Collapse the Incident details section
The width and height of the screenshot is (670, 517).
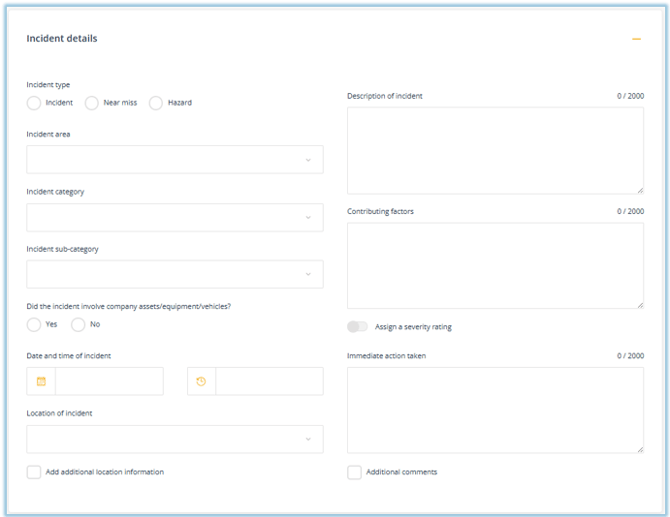pyautogui.click(x=635, y=39)
